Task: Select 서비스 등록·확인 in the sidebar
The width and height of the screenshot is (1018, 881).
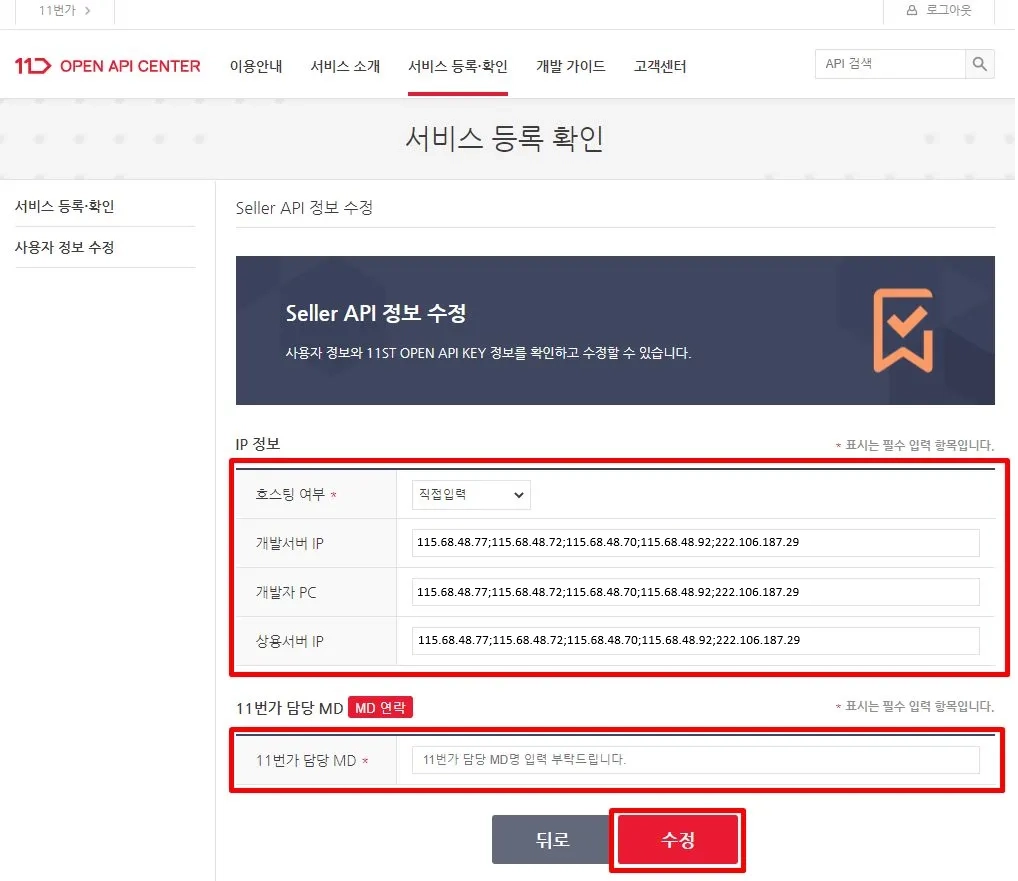Action: click(x=64, y=206)
